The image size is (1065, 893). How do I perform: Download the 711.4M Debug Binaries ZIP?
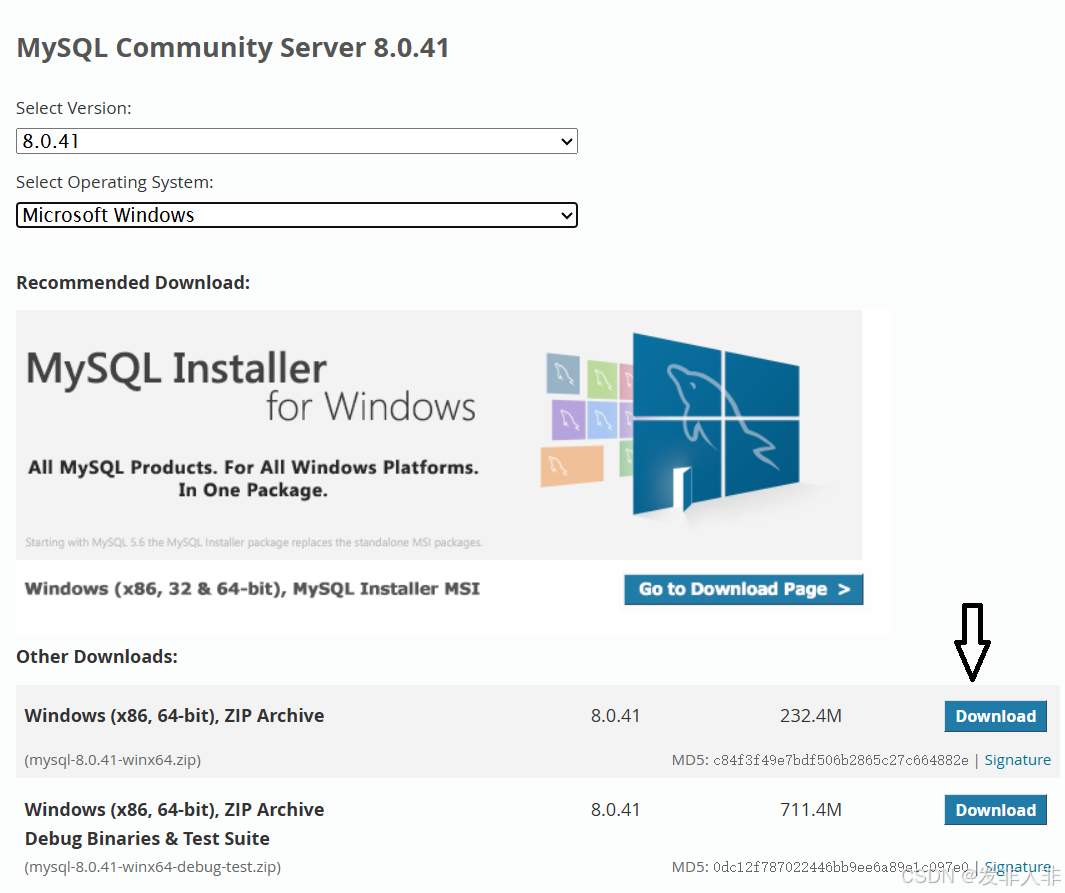click(996, 810)
